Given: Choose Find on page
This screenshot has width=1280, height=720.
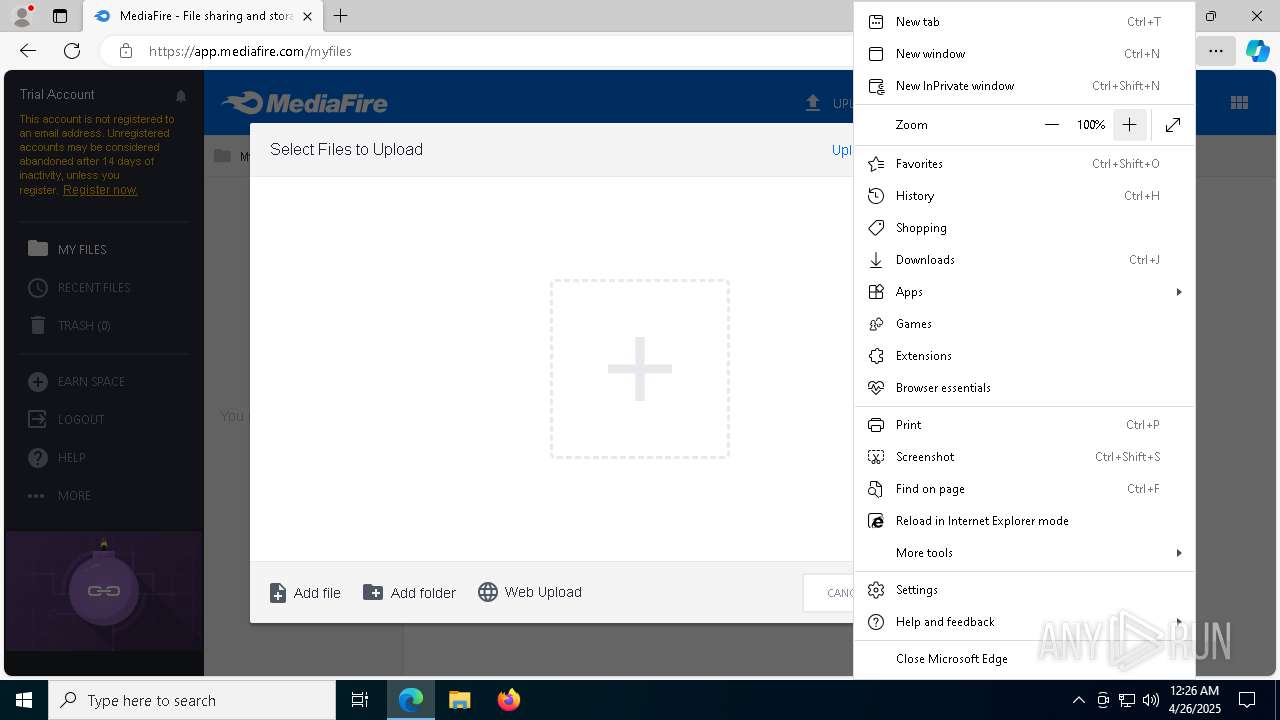Looking at the screenshot, I should click(1024, 488).
